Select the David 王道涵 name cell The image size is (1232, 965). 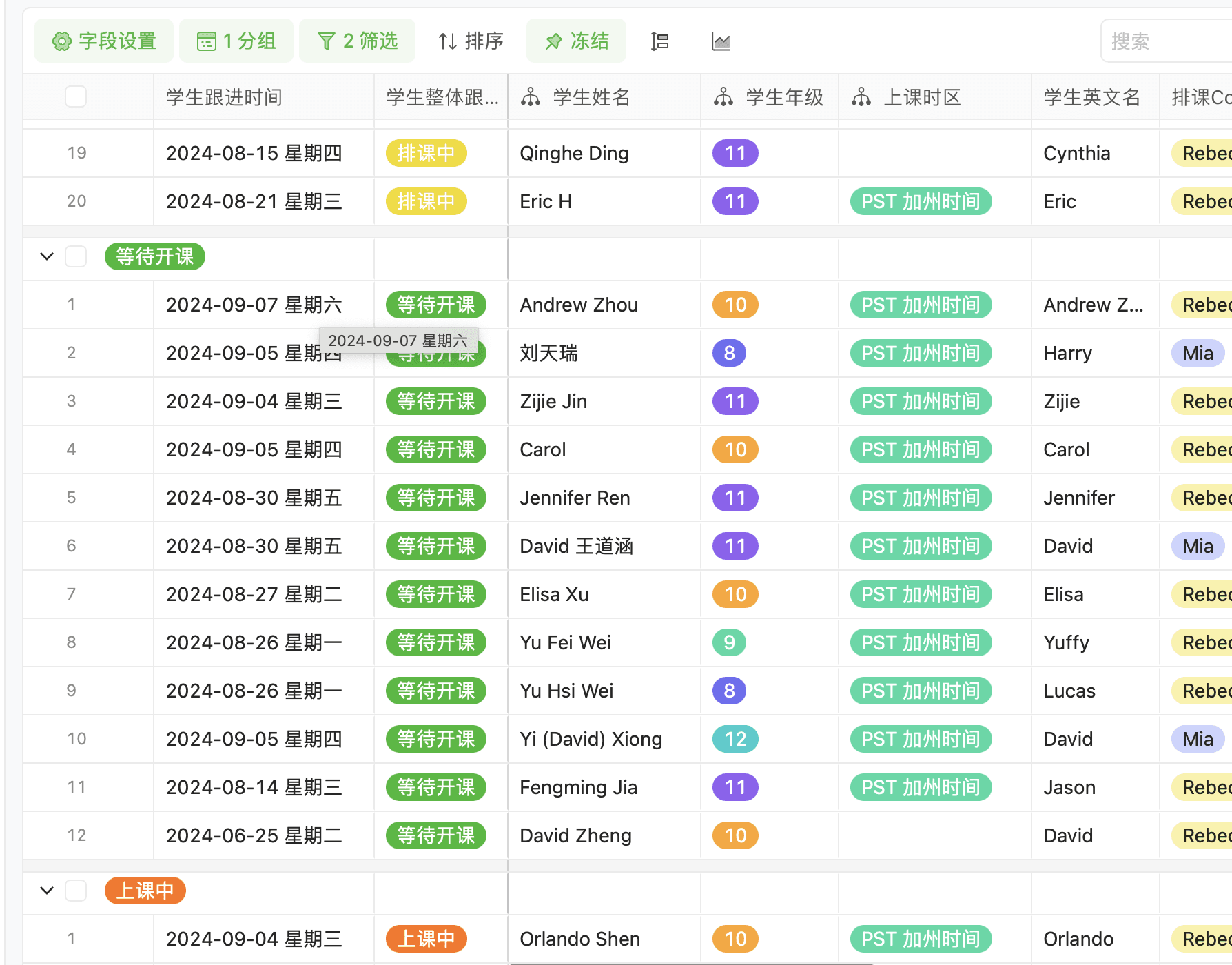604,546
